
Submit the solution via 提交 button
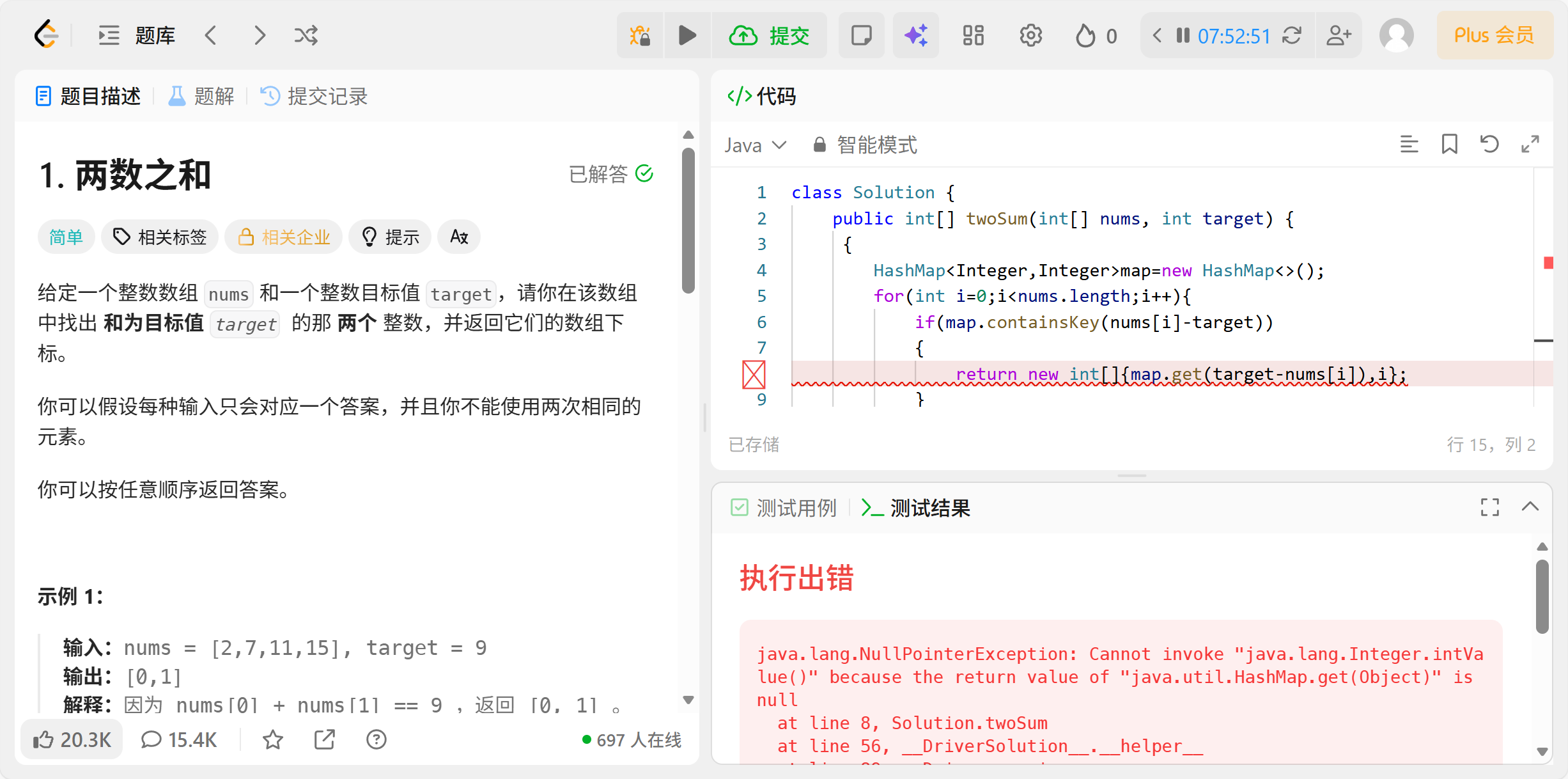point(770,35)
